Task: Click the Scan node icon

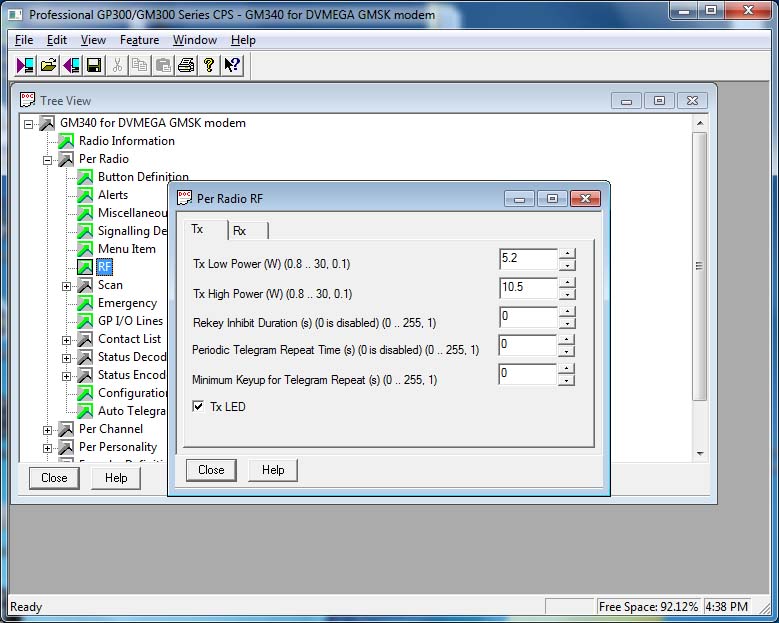Action: point(85,285)
